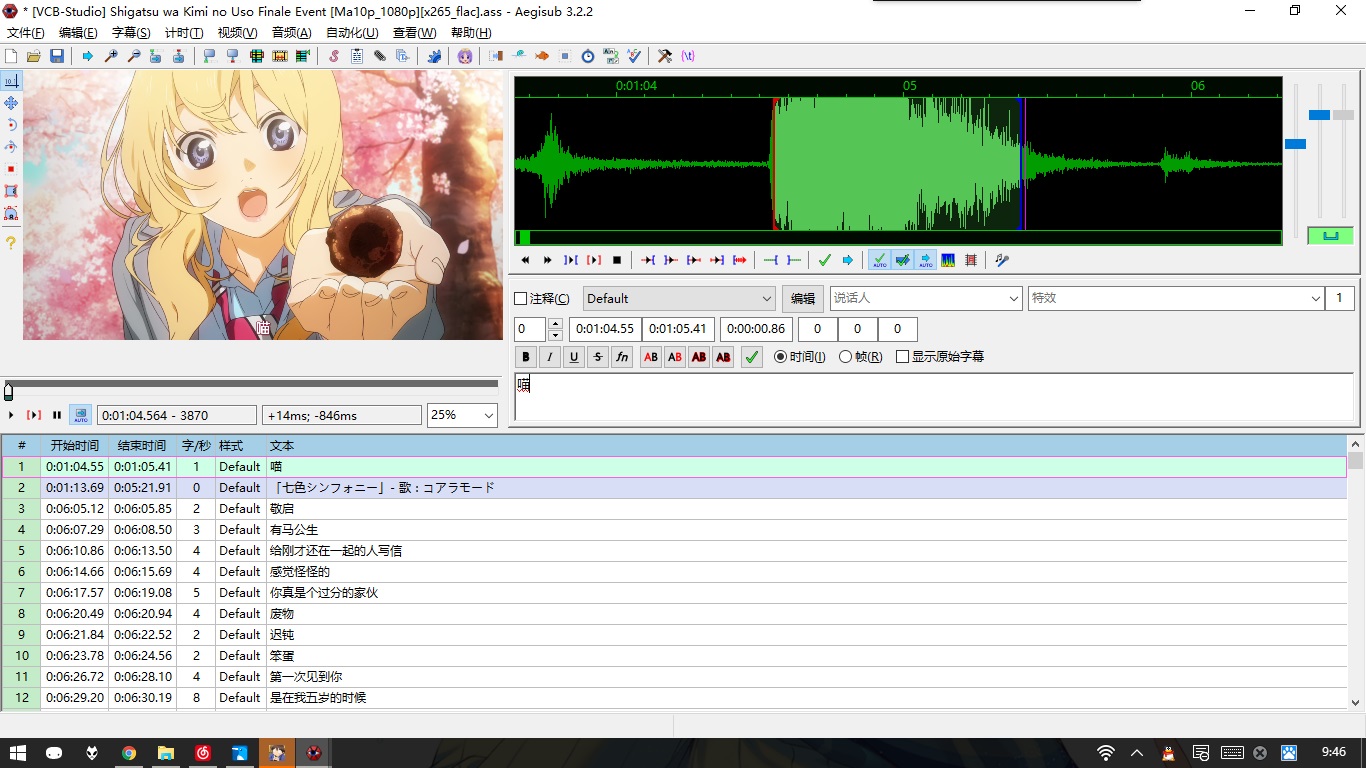
Task: Select the standard crosshair video tool
Action: pyautogui.click(x=11, y=81)
